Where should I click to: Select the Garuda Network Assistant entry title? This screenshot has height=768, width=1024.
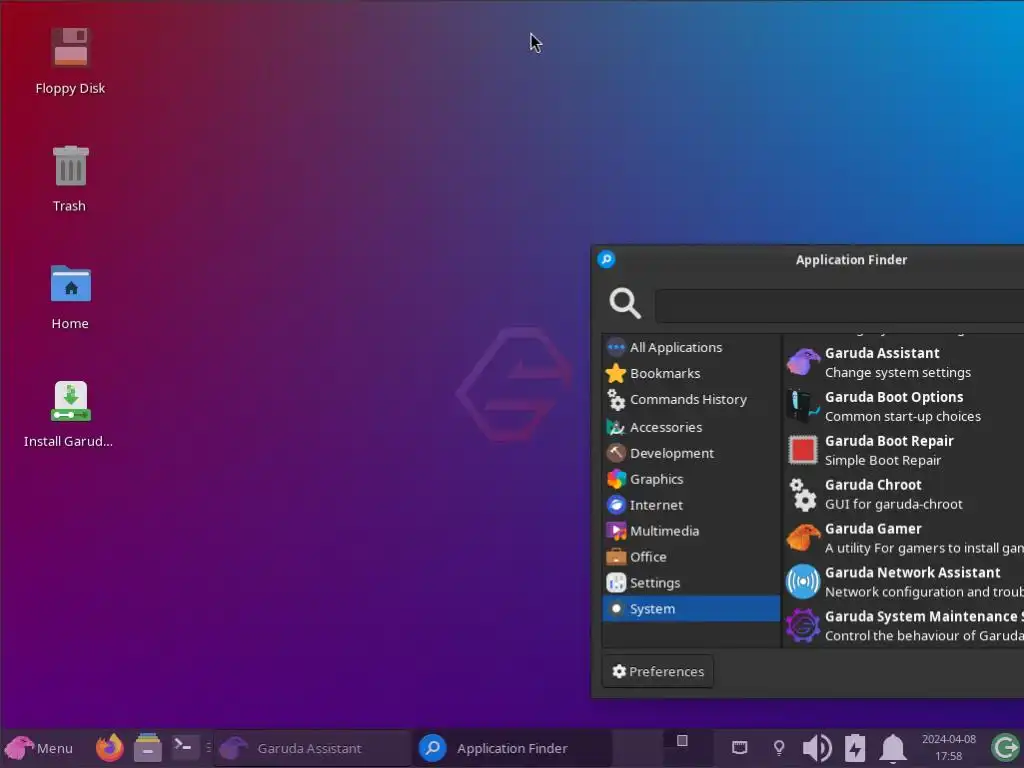tap(912, 573)
